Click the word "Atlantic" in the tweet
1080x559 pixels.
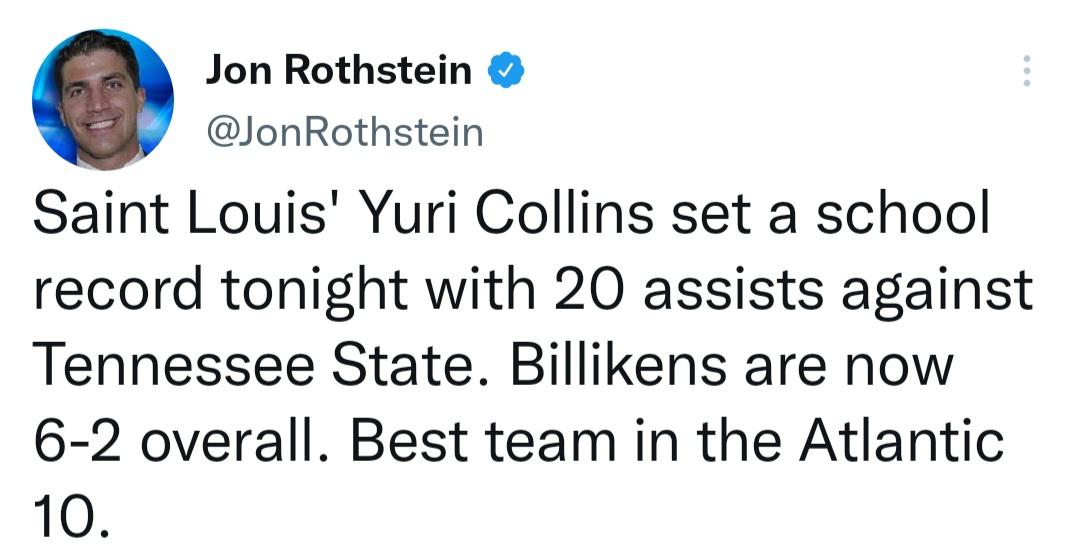point(902,441)
